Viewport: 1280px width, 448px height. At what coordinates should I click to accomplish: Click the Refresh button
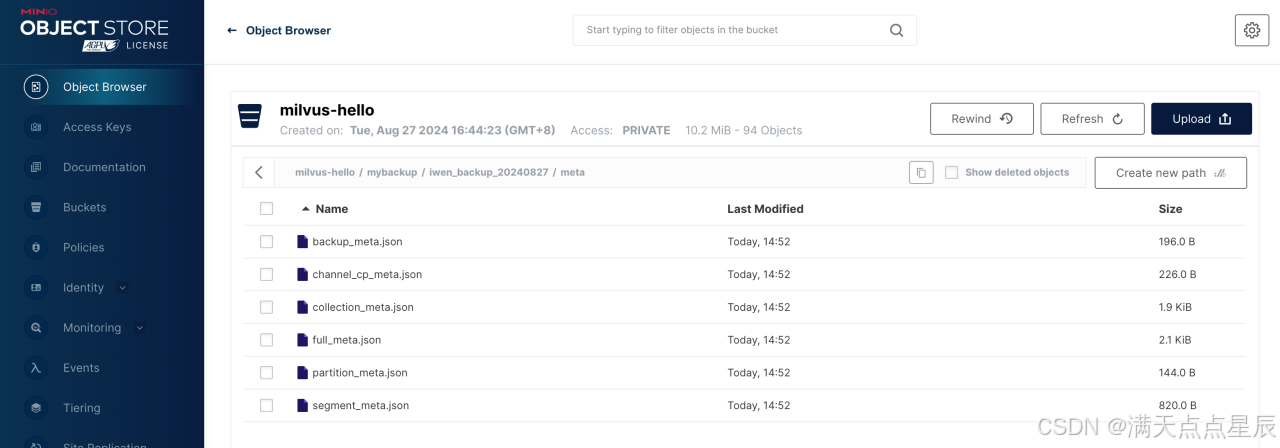[x=1092, y=119]
